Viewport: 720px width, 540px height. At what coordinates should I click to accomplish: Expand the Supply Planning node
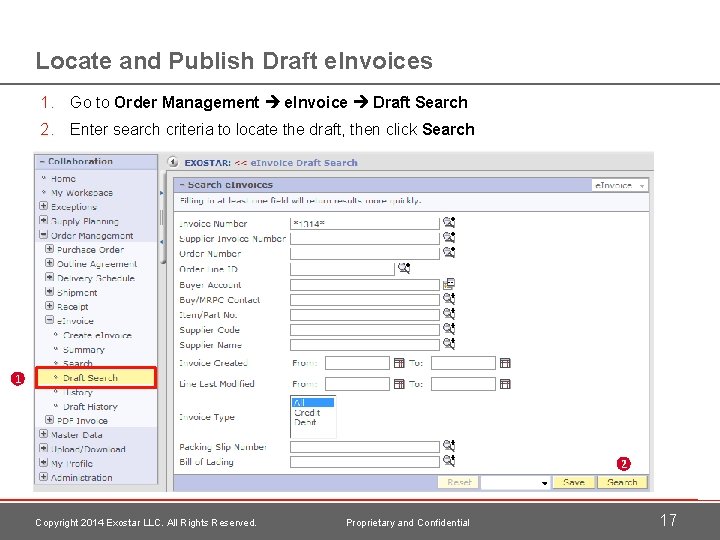(44, 220)
